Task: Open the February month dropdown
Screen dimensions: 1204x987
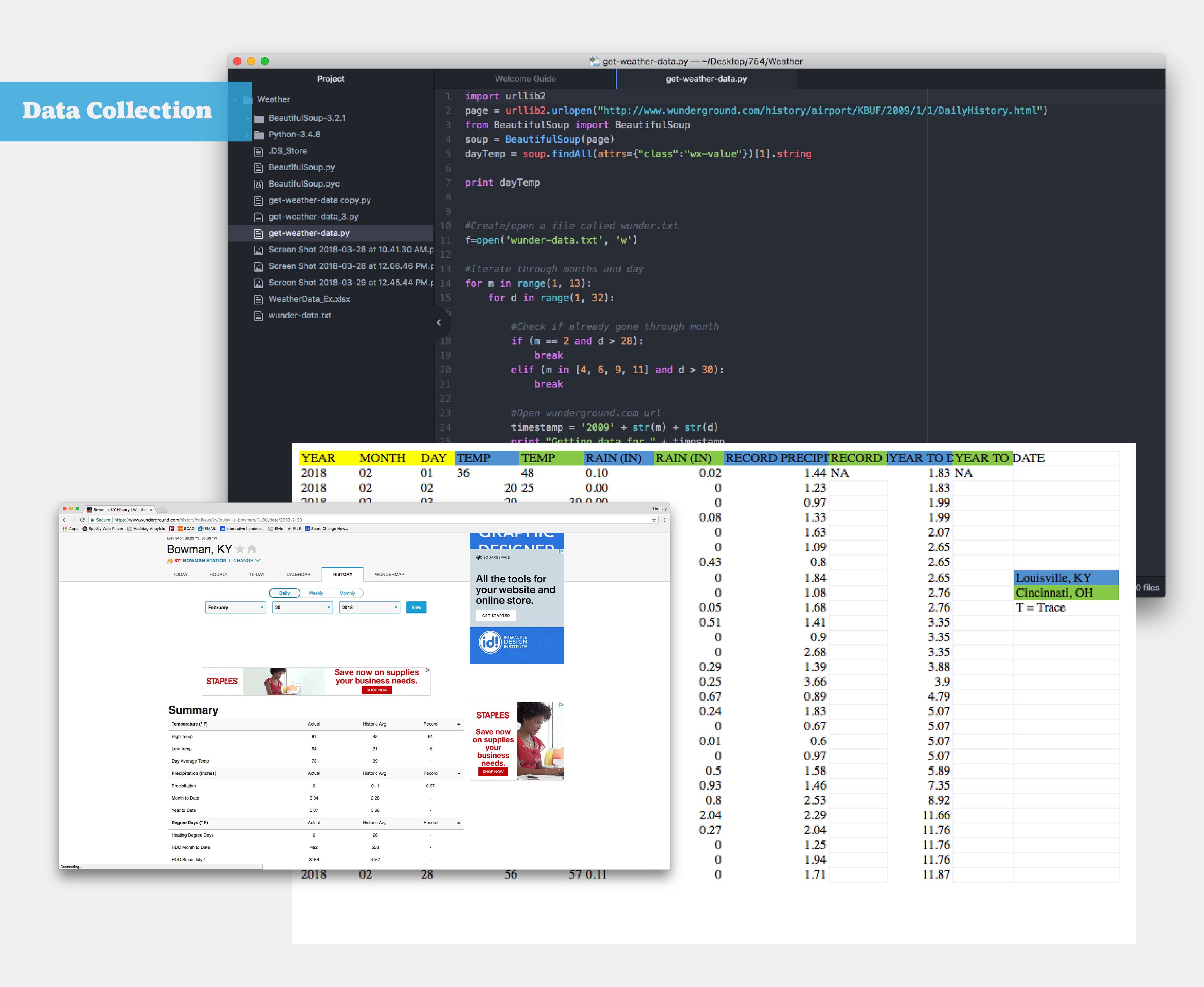Action: pyautogui.click(x=235, y=607)
